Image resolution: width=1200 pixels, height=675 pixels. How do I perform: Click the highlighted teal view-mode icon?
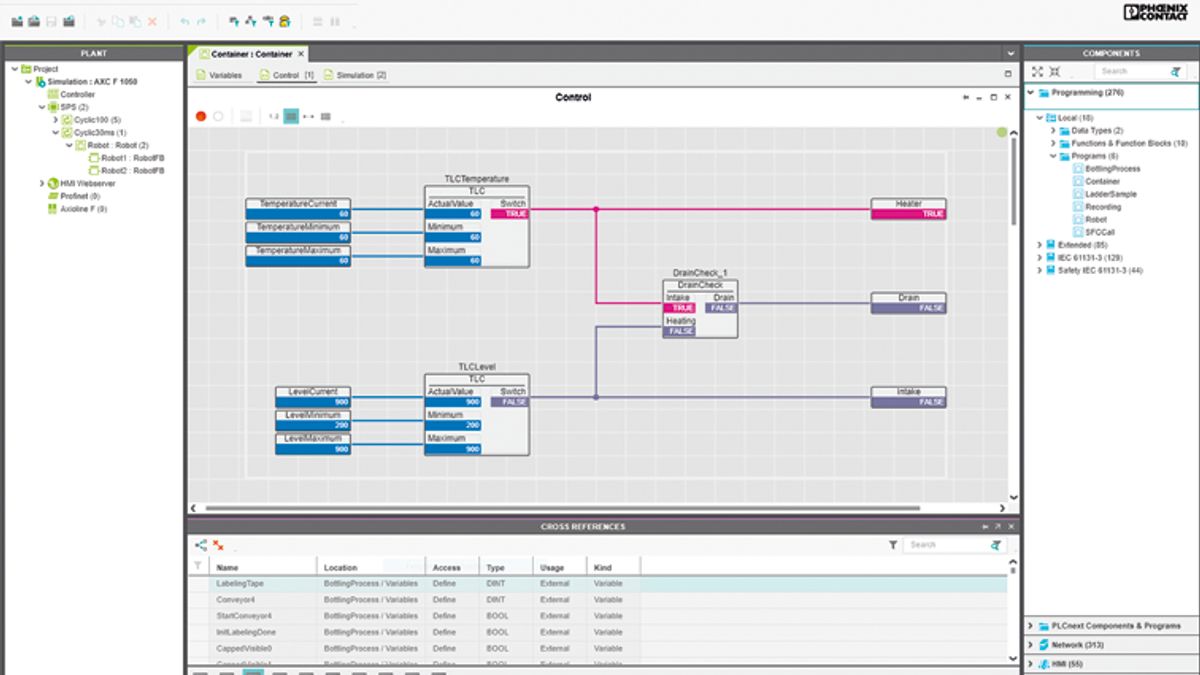291,116
